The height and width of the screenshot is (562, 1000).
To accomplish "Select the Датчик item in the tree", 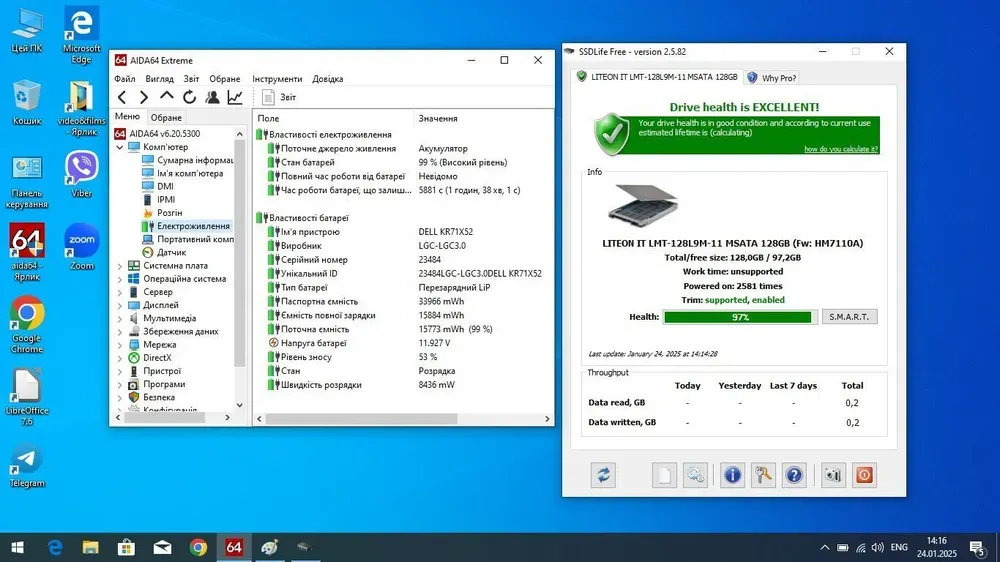I will tap(171, 253).
